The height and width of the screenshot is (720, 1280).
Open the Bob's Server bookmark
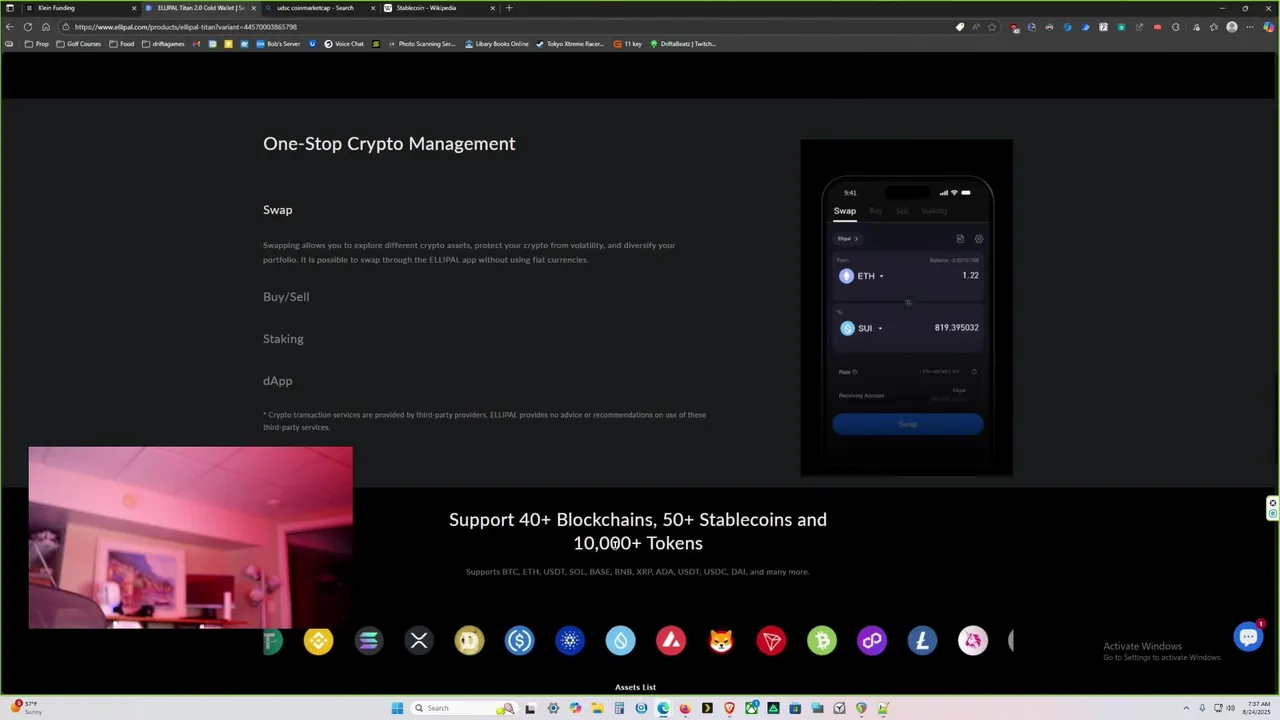click(x=278, y=44)
